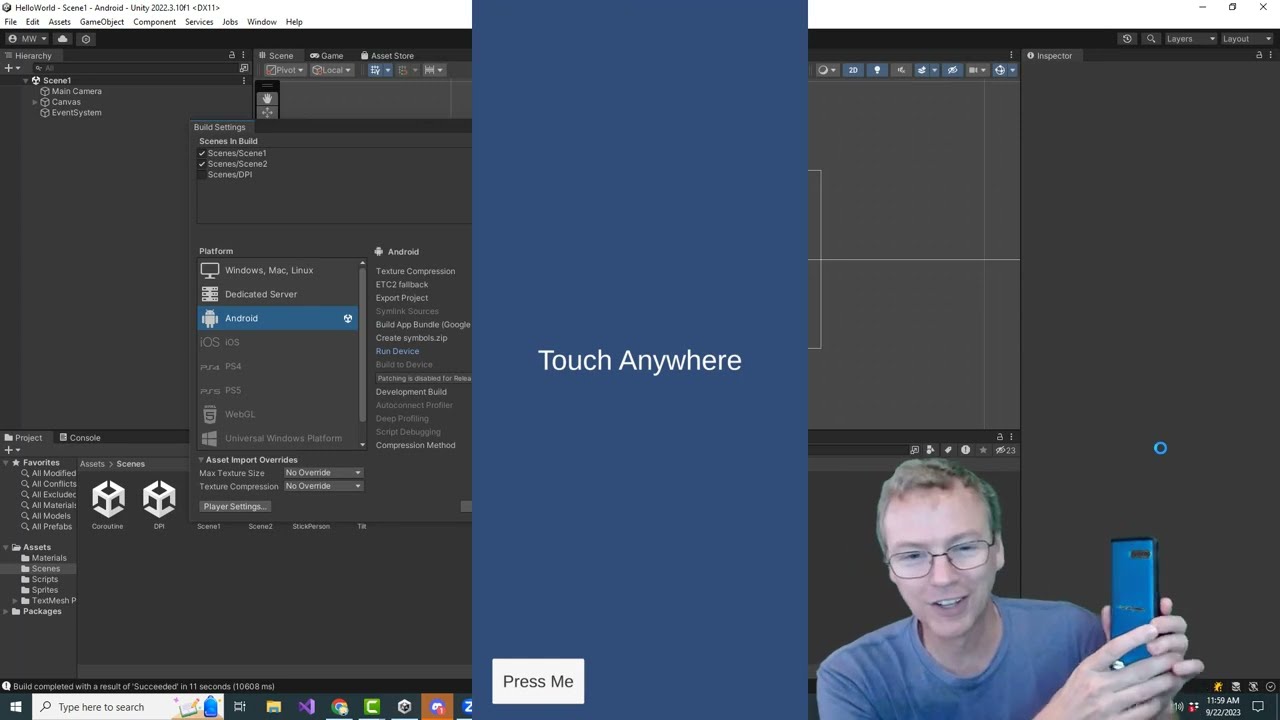
Task: Open Windows Start menu
Action: pyautogui.click(x=15, y=707)
